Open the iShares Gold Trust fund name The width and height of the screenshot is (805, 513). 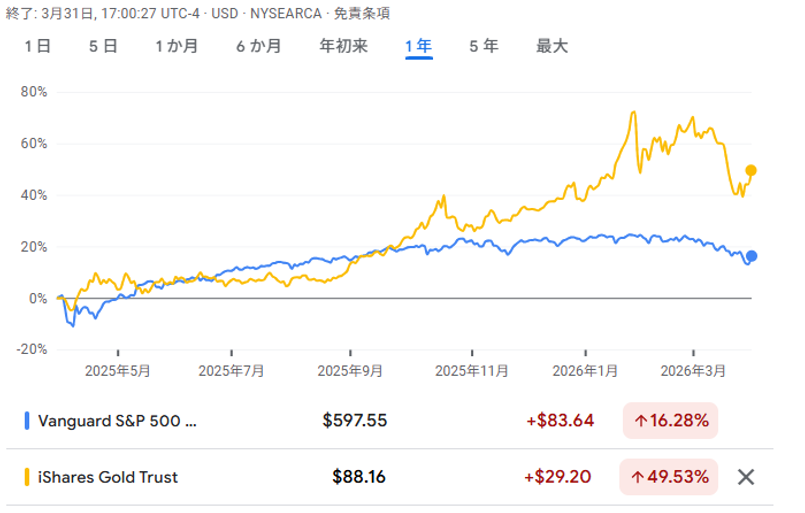click(108, 477)
